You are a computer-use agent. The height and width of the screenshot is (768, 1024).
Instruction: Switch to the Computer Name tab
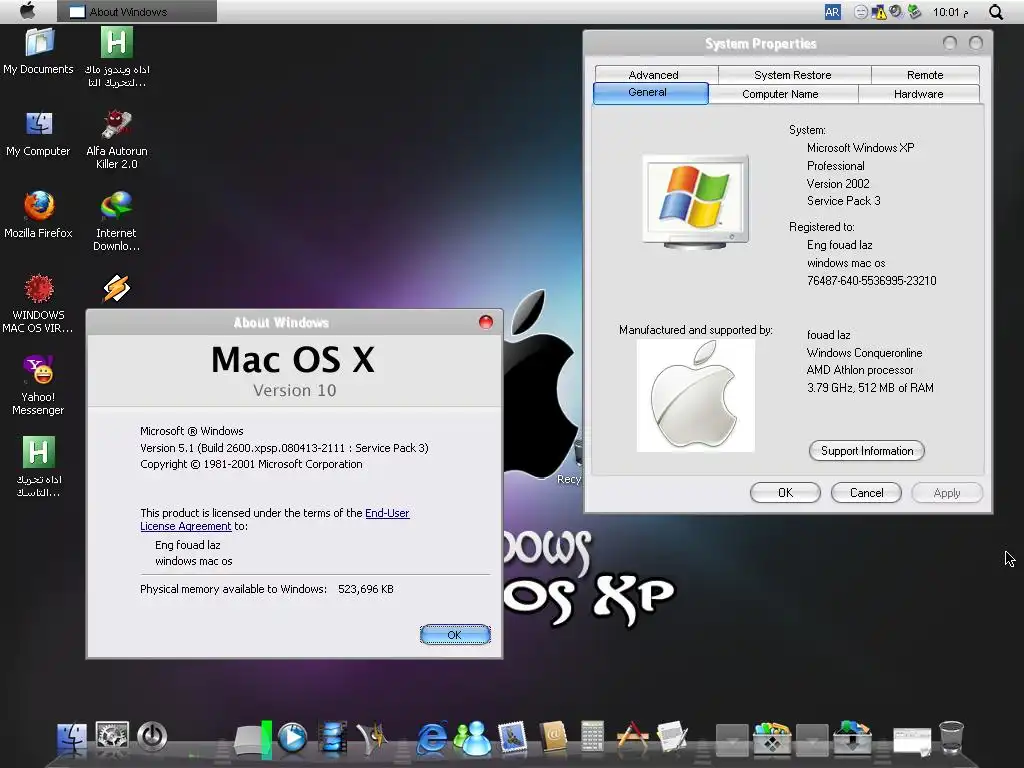[780, 94]
